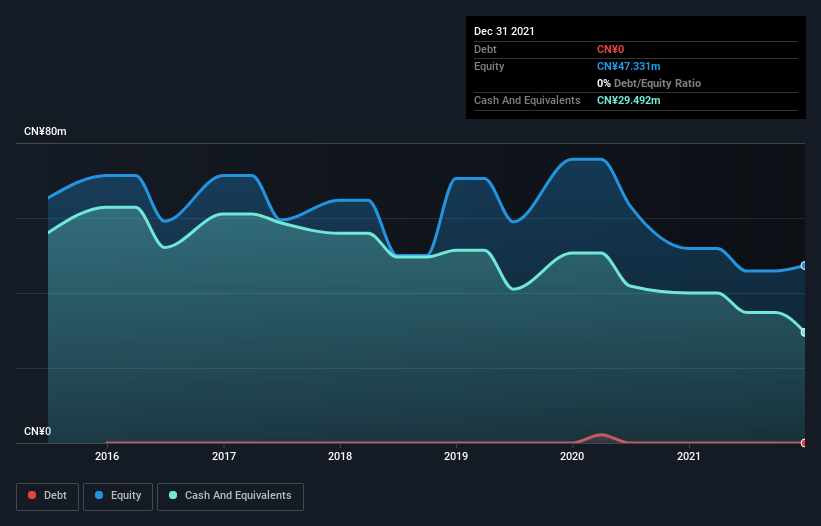
Task: Toggle the Debt legend button
Action: click(47, 496)
